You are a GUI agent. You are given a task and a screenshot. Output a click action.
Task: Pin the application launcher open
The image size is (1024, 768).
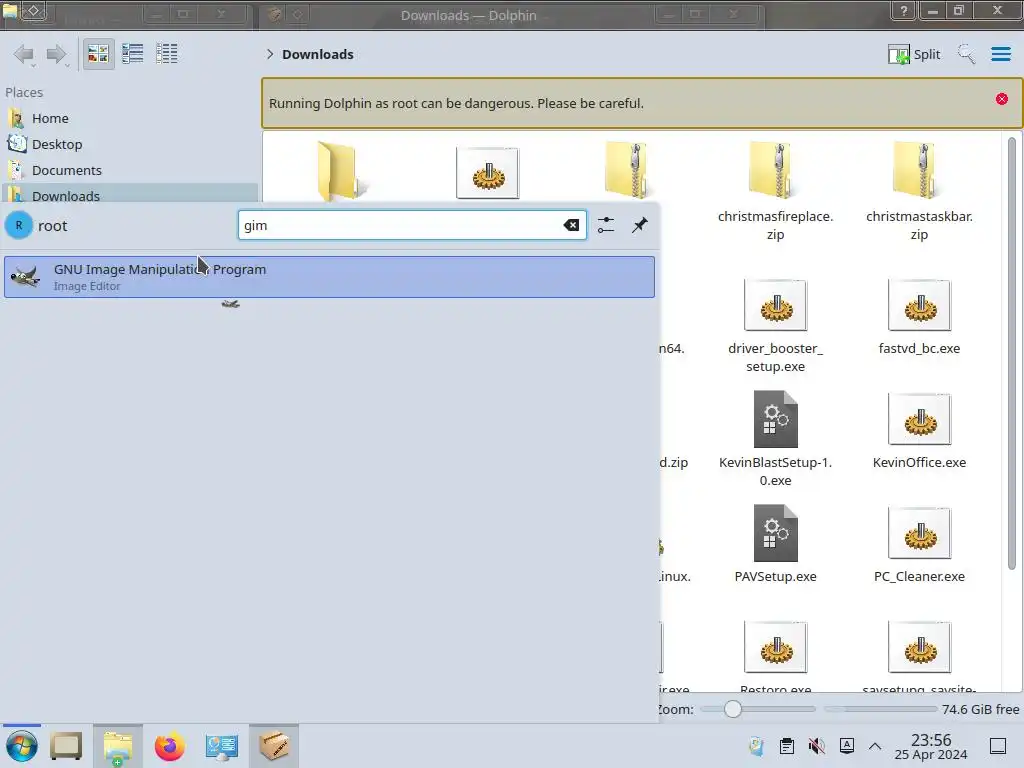(x=639, y=225)
